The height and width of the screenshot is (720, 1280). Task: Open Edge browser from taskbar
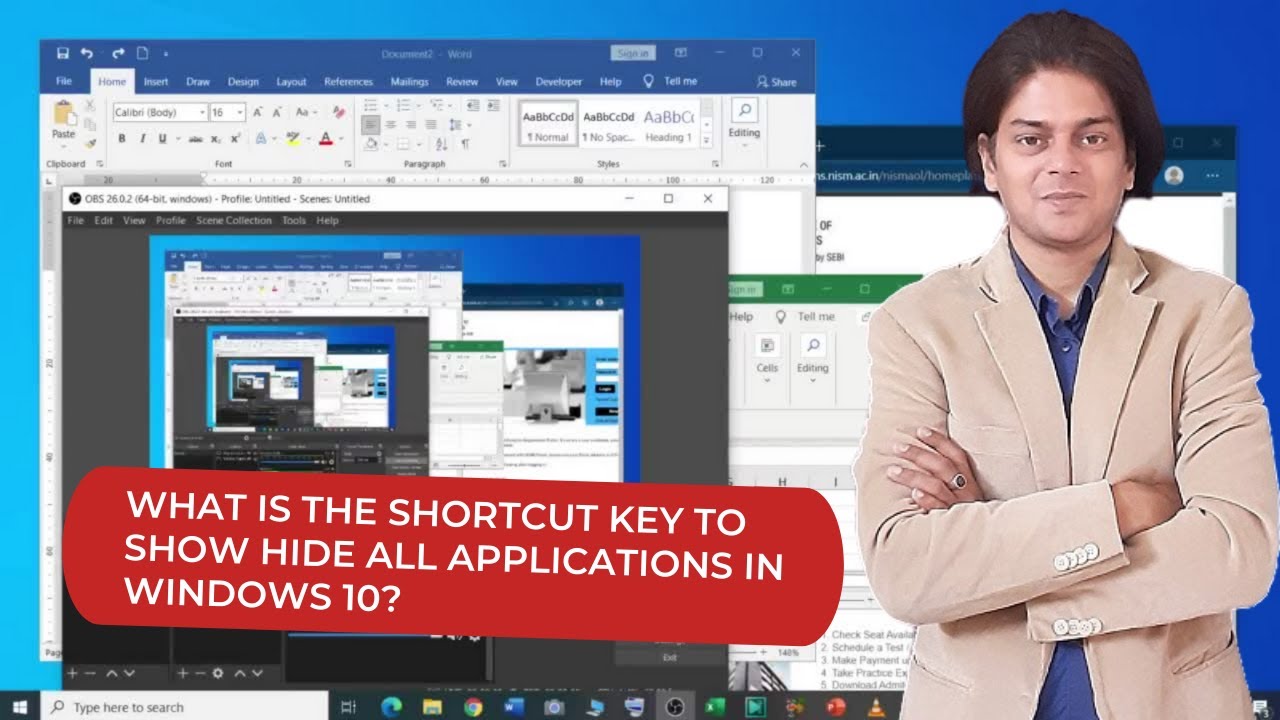(x=391, y=707)
